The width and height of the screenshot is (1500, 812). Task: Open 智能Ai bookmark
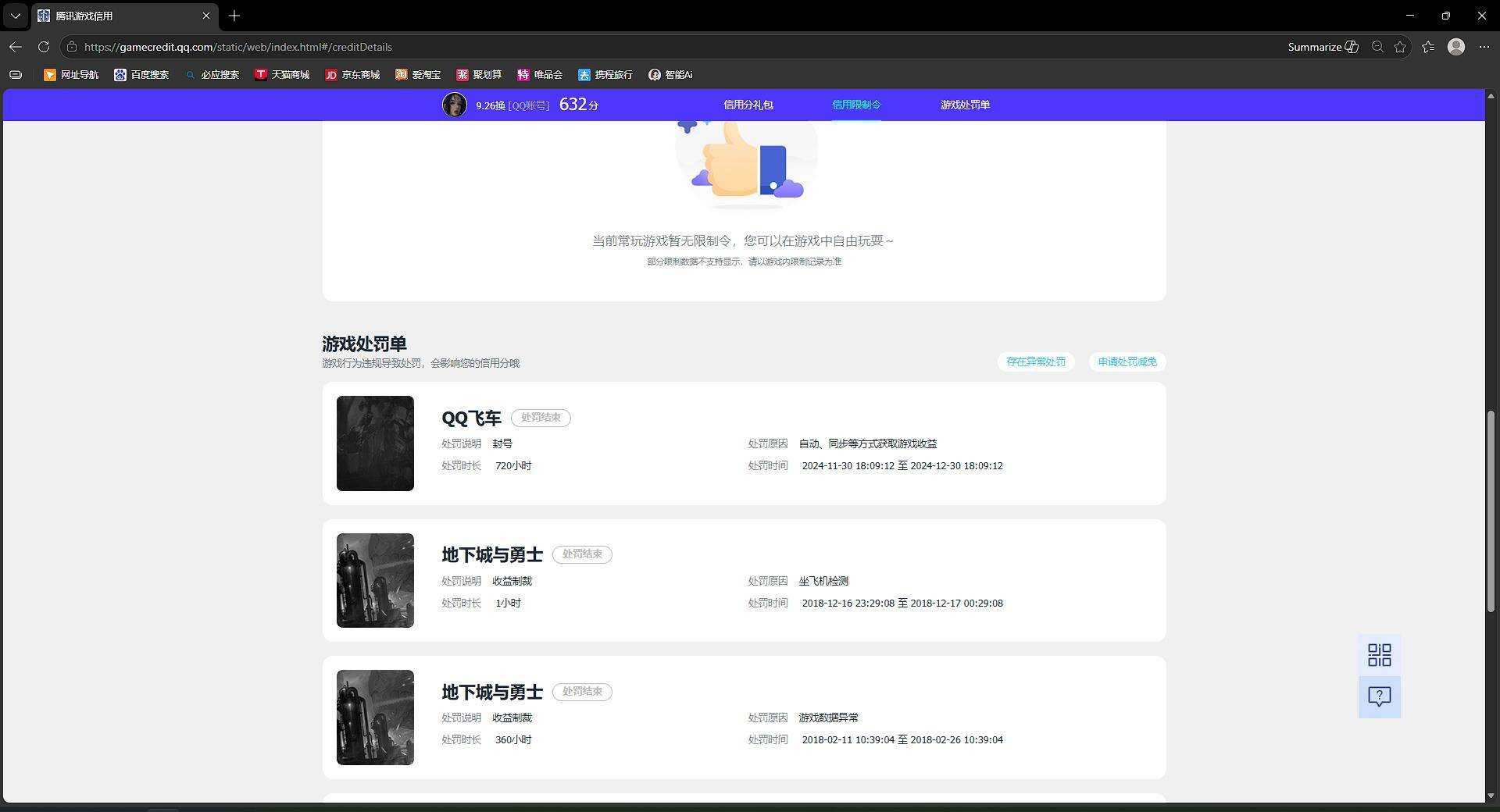(670, 75)
